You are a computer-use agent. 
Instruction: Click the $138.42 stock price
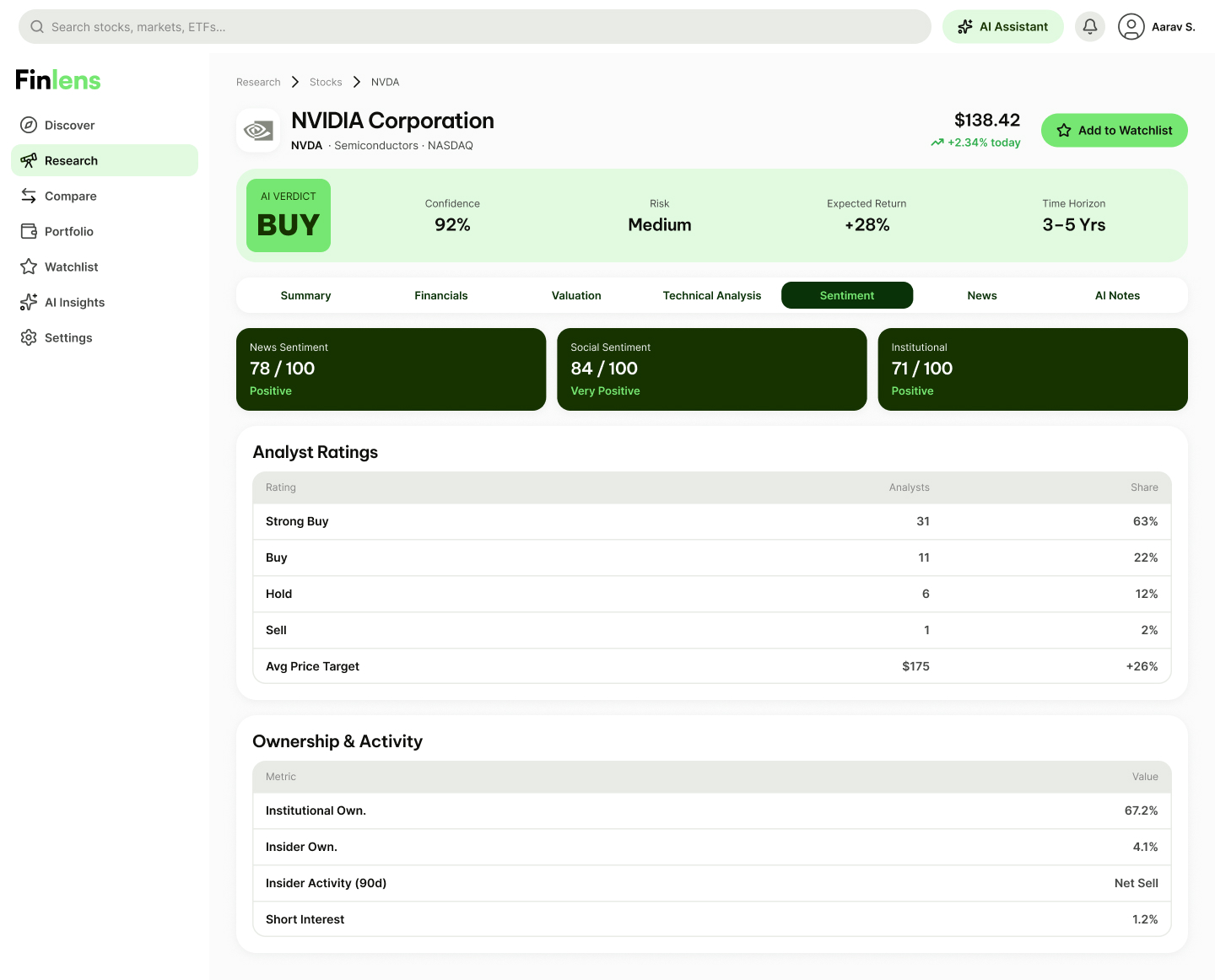(987, 121)
